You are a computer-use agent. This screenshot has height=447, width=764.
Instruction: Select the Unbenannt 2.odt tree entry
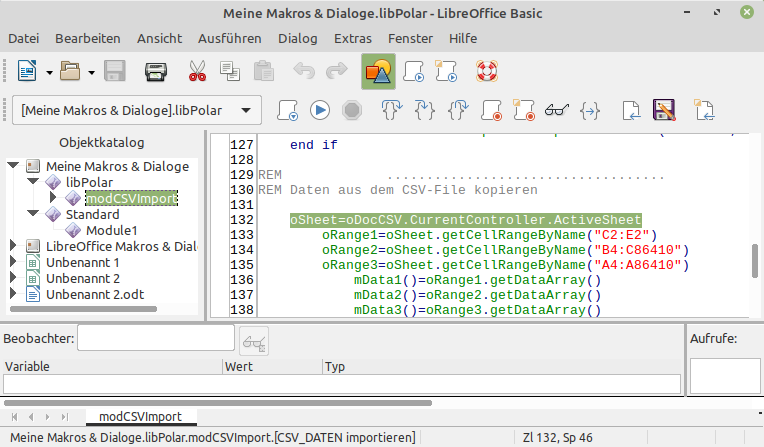(95, 294)
